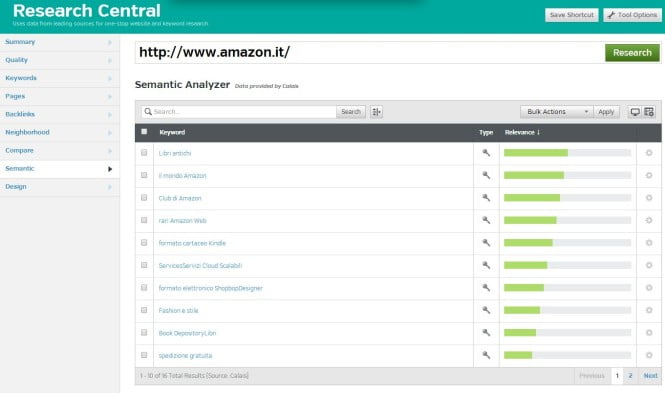This screenshot has height=393, width=665.
Task: Click gear icon in Fashion e stile row
Action: [x=649, y=310]
